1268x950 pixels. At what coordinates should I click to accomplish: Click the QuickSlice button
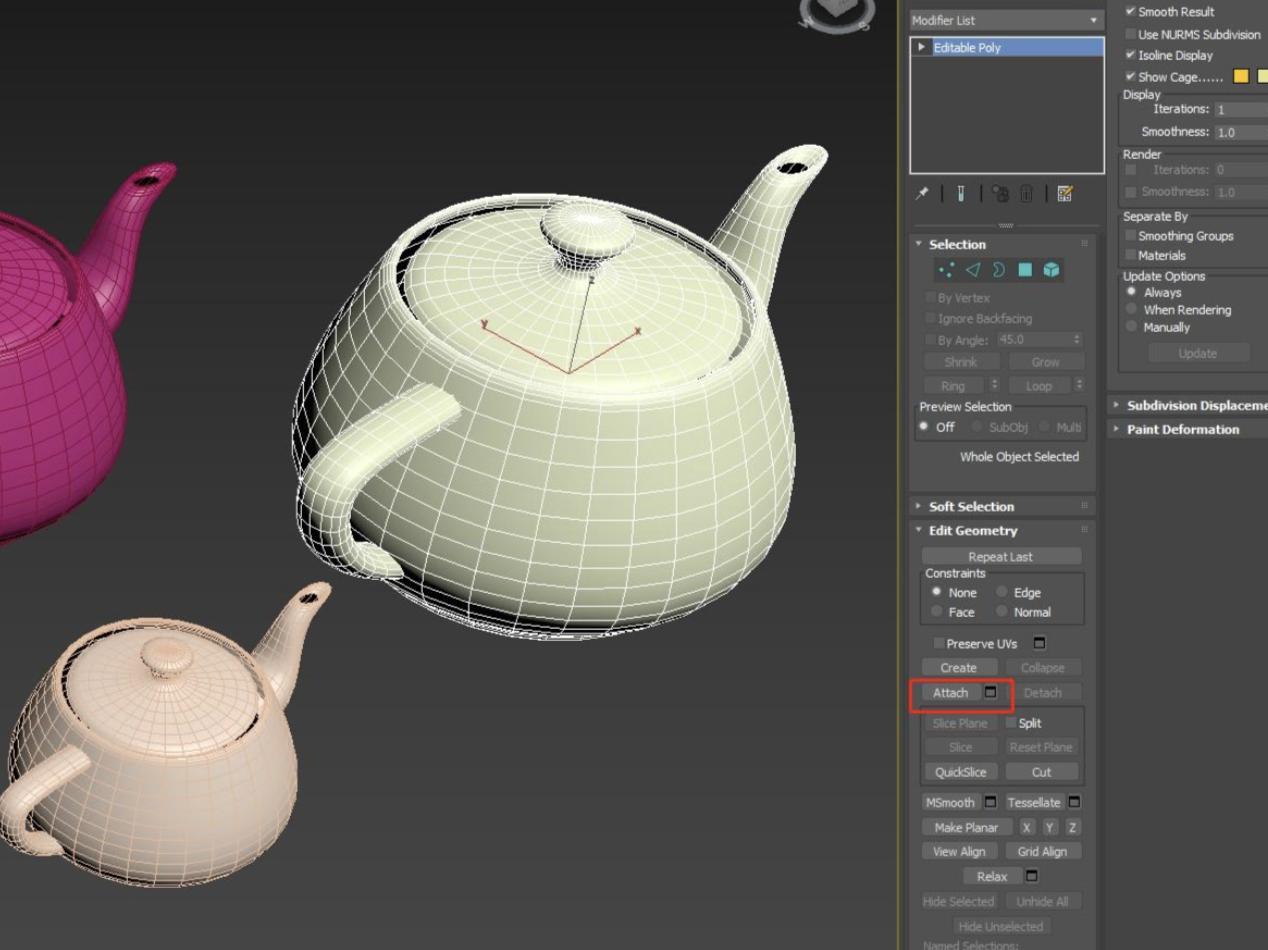(x=960, y=772)
